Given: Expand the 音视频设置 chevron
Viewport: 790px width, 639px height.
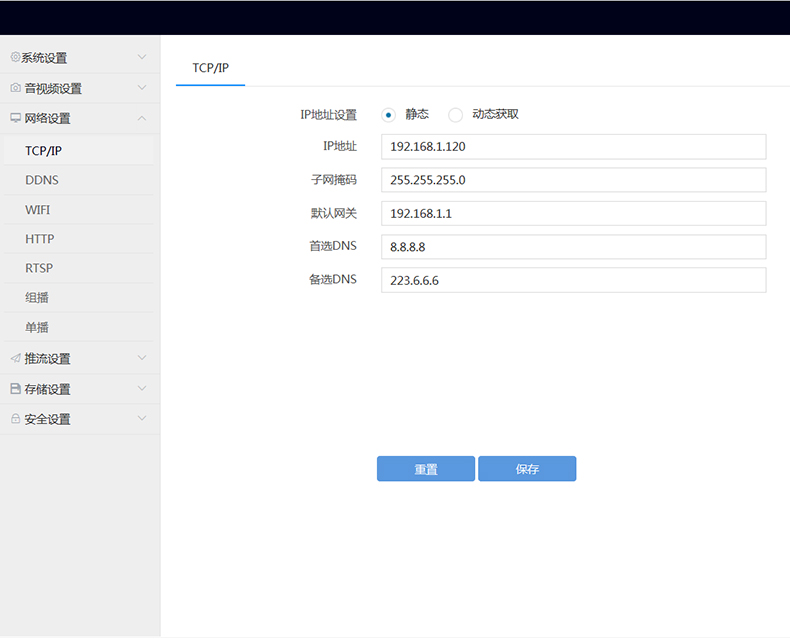Looking at the screenshot, I should click(142, 88).
